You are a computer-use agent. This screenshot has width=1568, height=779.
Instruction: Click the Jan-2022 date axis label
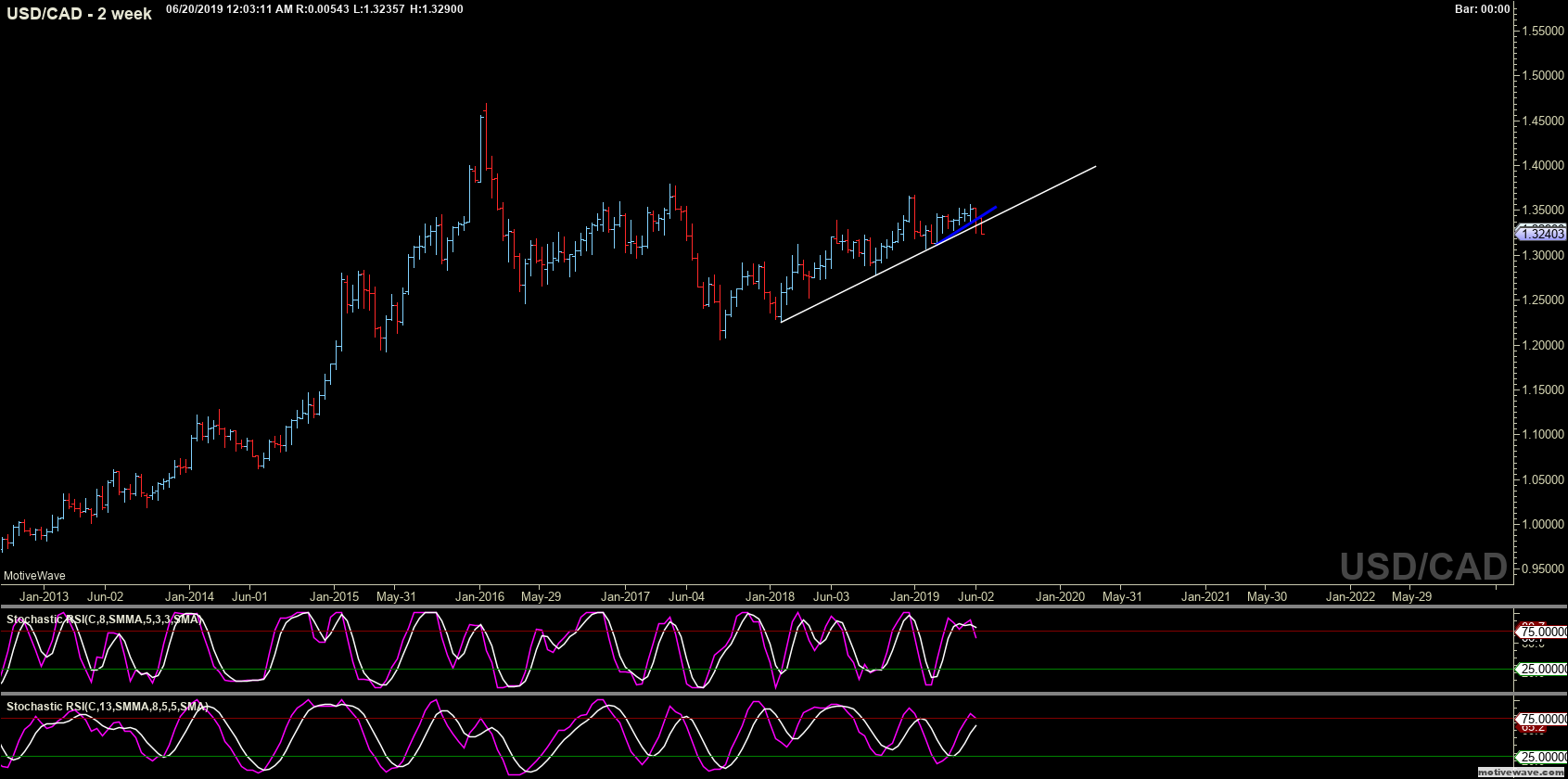click(x=1350, y=596)
